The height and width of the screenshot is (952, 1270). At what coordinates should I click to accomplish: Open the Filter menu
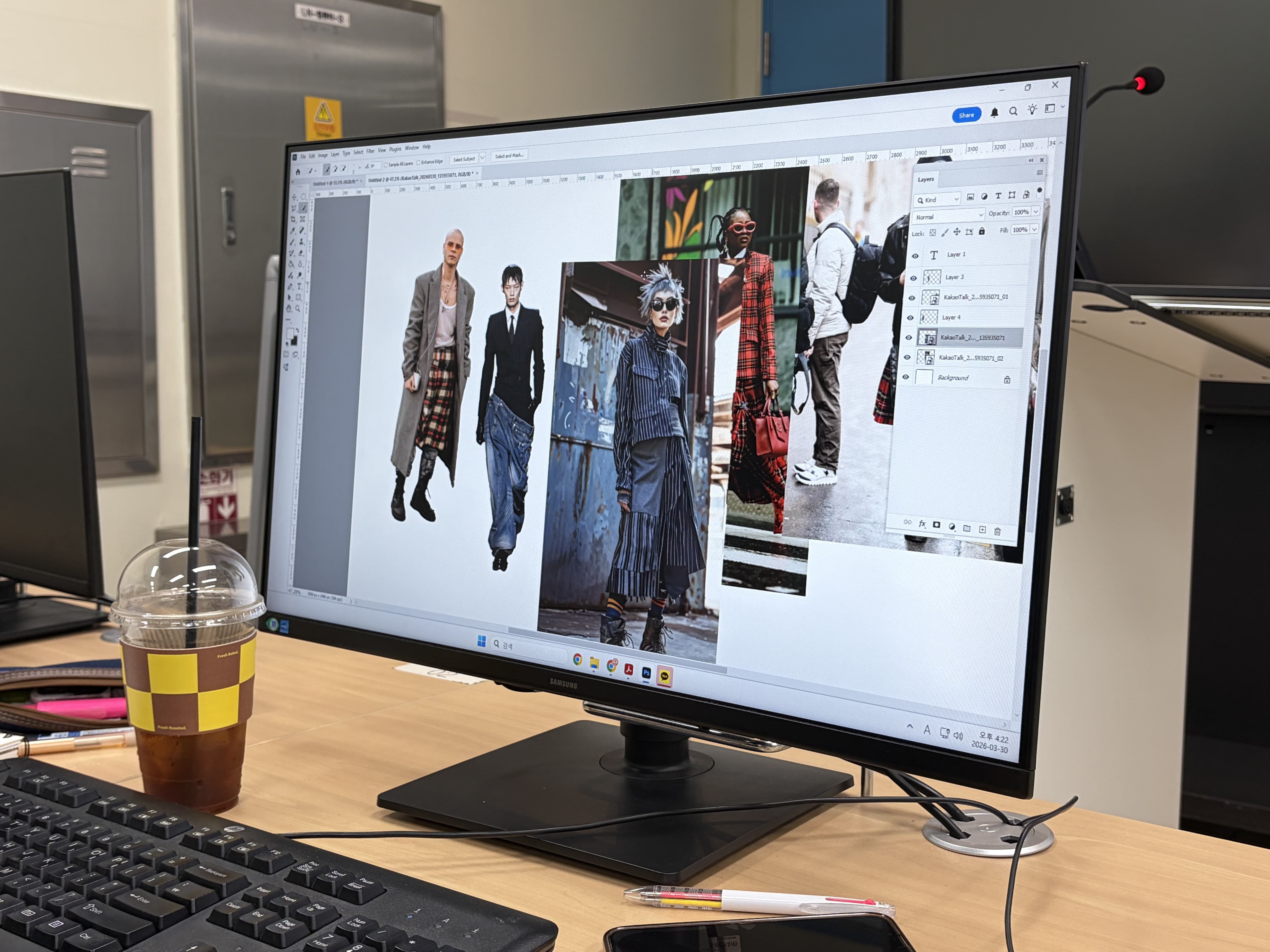370,152
